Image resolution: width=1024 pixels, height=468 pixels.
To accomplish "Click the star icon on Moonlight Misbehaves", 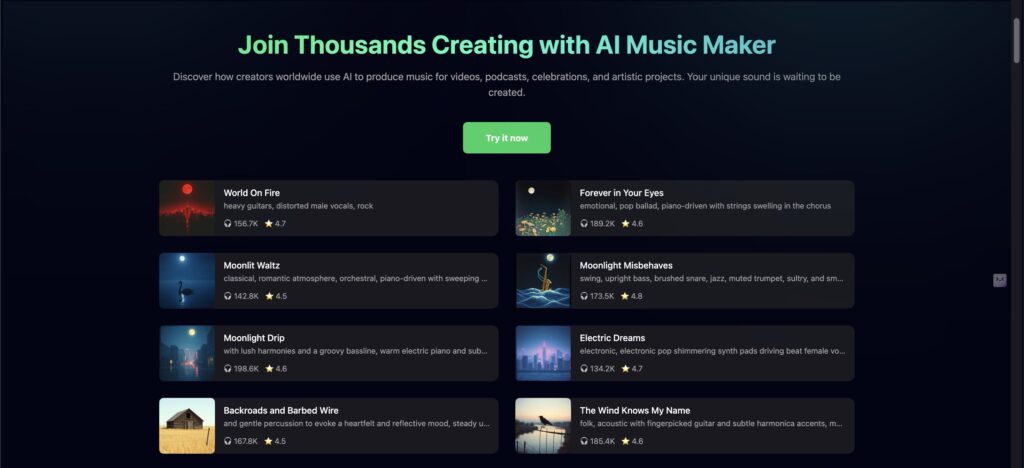I will point(626,296).
